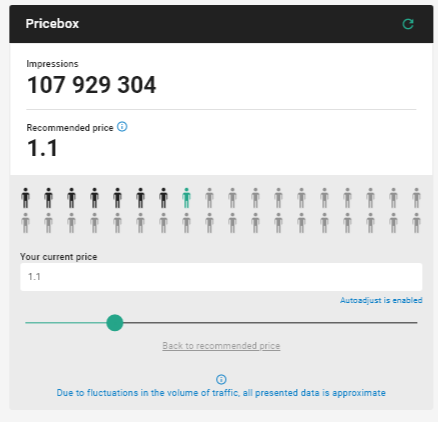438x422 pixels.
Task: Click the last grey person icon in top row
Action: [416, 198]
